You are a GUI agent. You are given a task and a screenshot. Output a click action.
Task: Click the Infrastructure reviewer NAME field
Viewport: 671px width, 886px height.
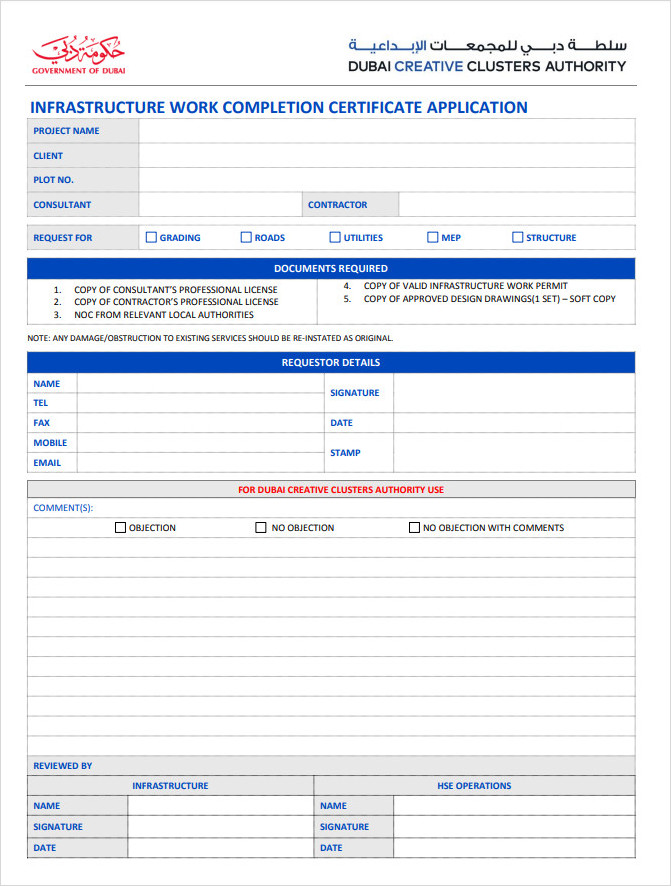[220, 806]
